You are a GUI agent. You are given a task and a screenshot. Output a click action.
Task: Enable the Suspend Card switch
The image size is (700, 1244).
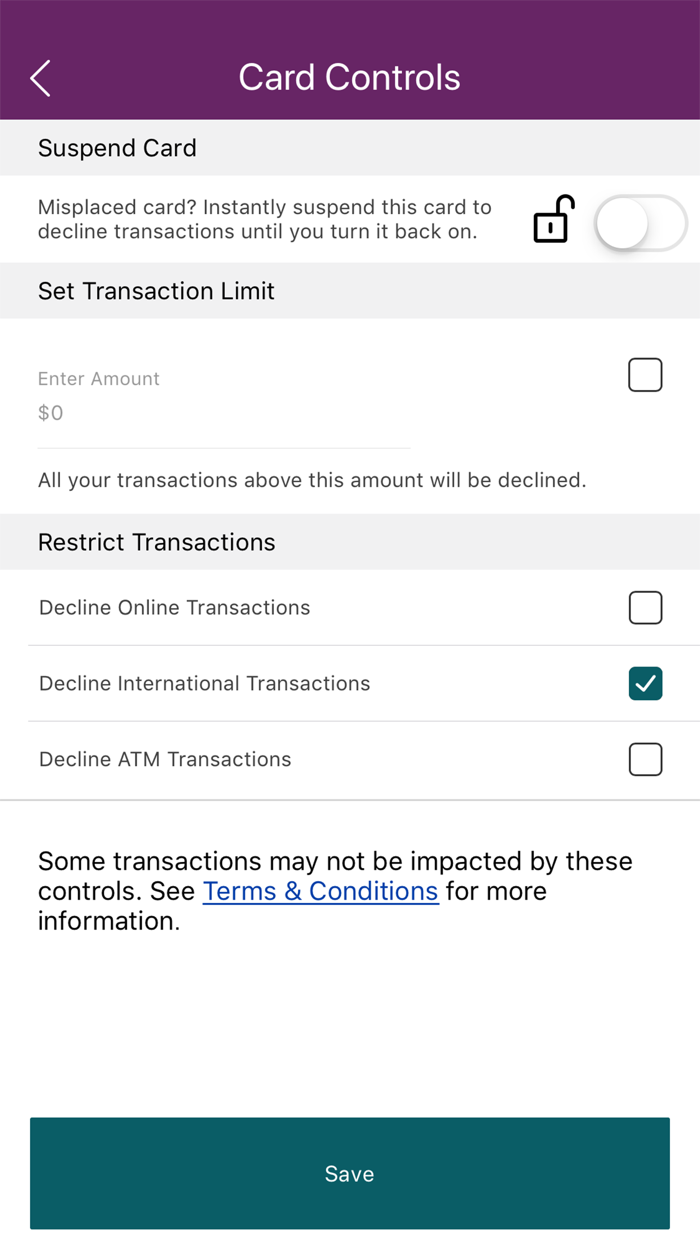point(640,224)
